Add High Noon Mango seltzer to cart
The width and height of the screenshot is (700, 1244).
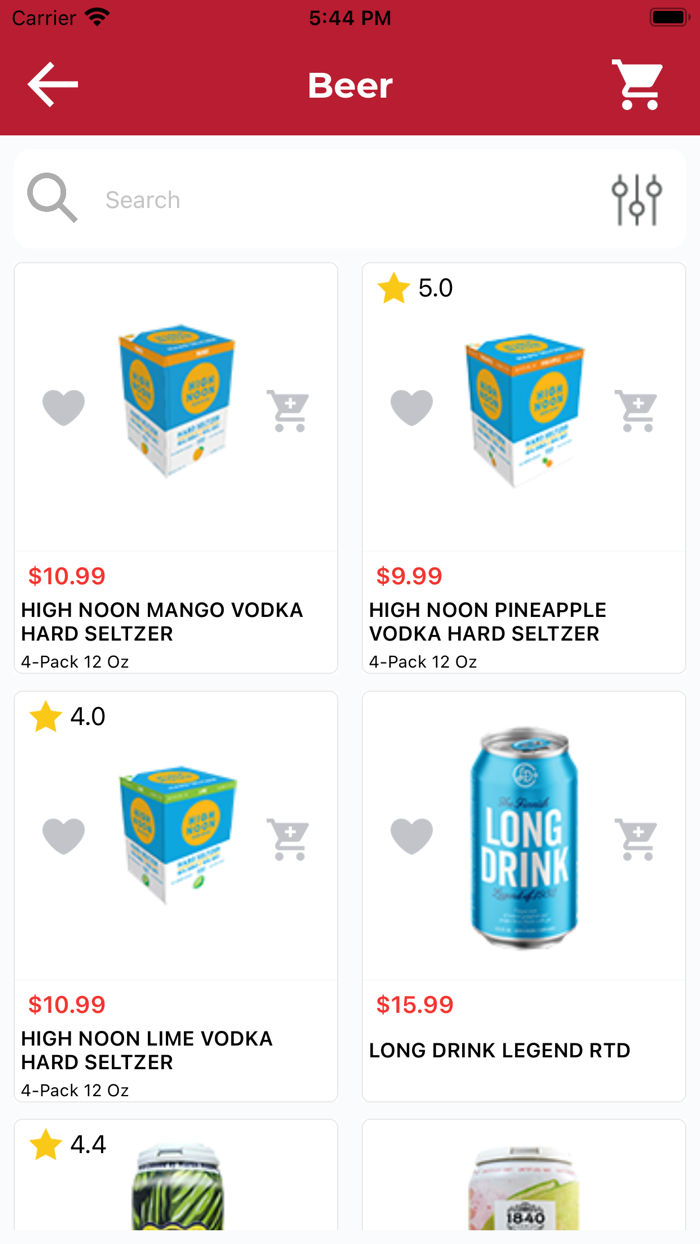[x=288, y=408]
